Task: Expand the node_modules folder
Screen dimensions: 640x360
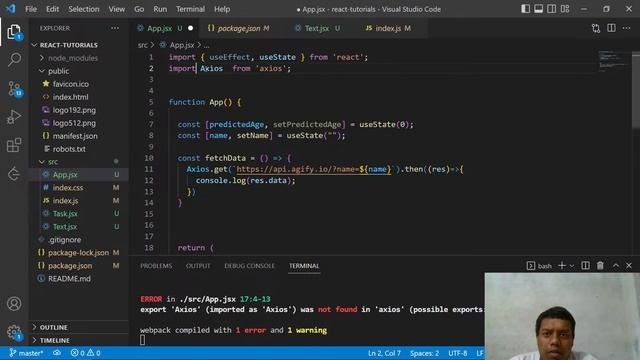Action: coord(73,58)
